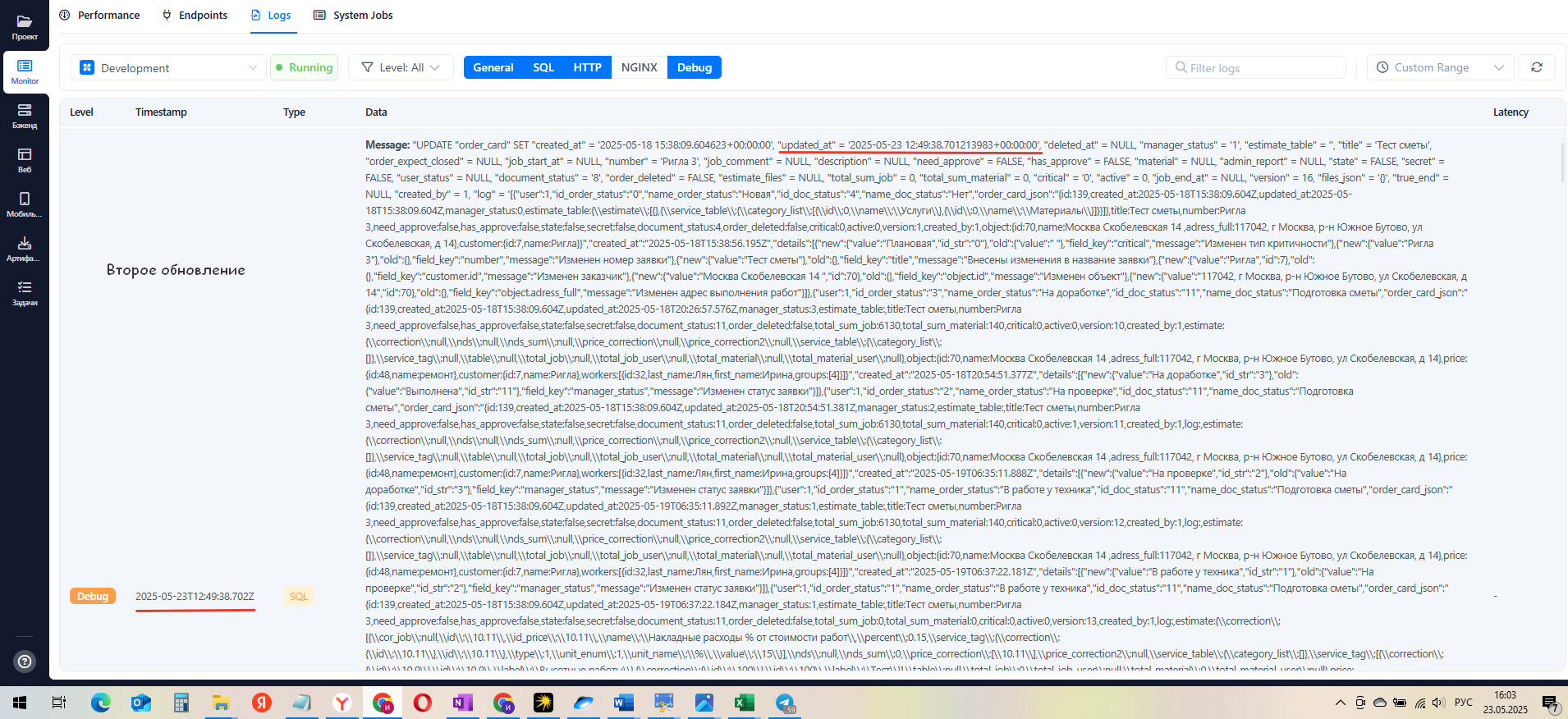Screen dimensions: 1568x719
Task: Click the Filter logs search field
Action: 1256,67
